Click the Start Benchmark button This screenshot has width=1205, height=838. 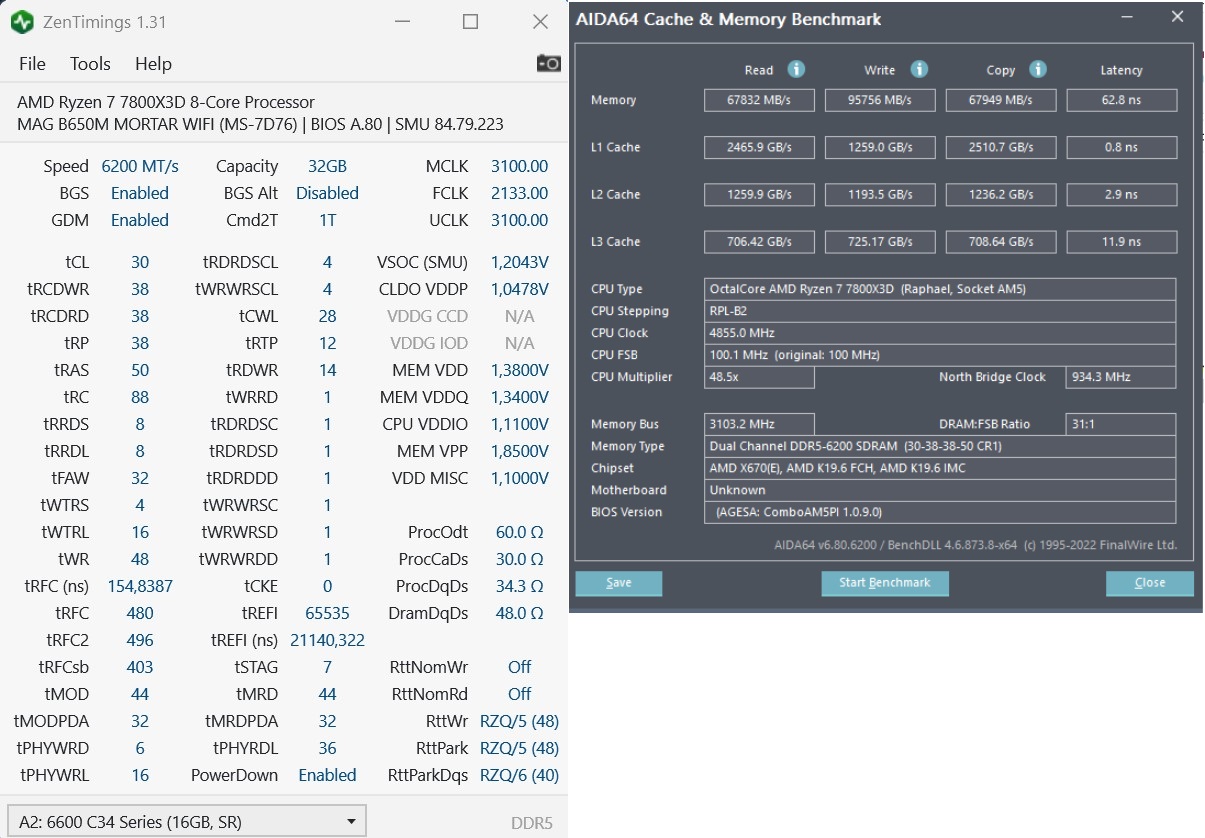(885, 583)
